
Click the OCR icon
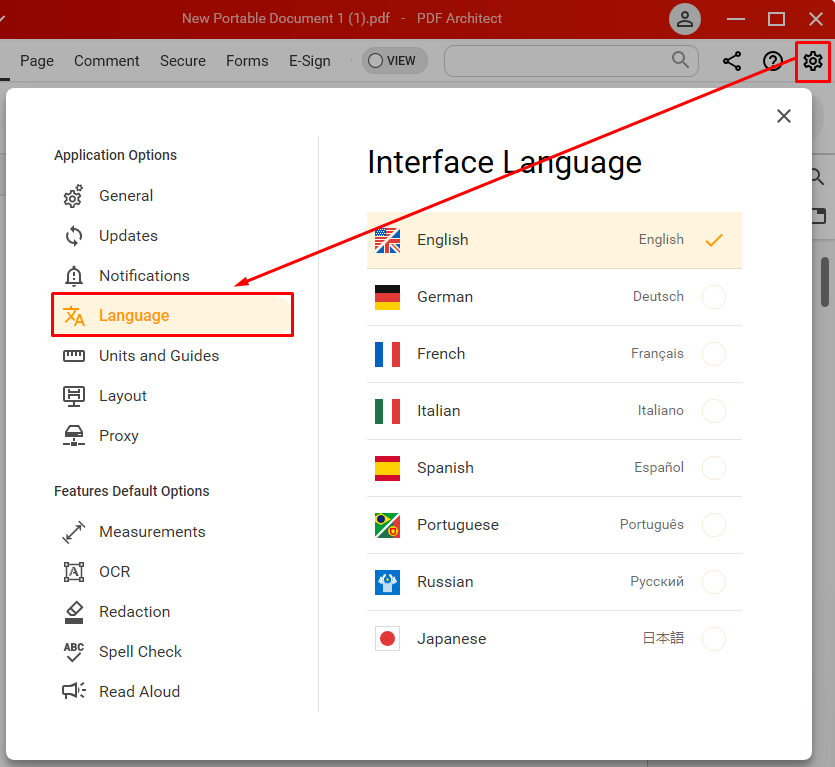pyautogui.click(x=73, y=572)
